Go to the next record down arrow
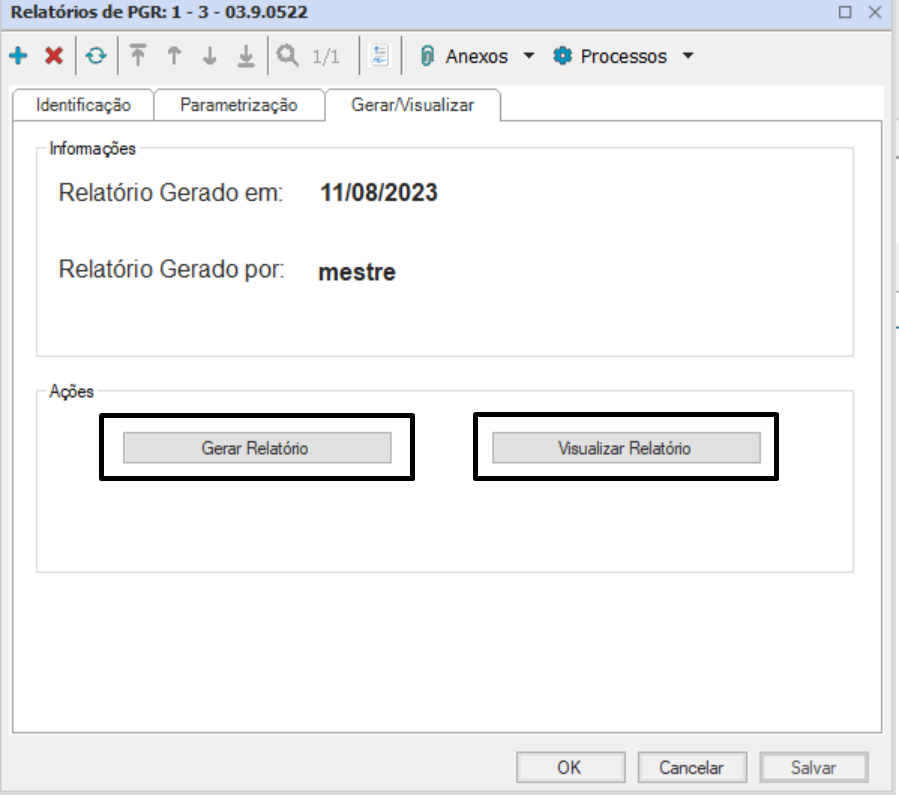This screenshot has height=797, width=899. click(x=210, y=56)
